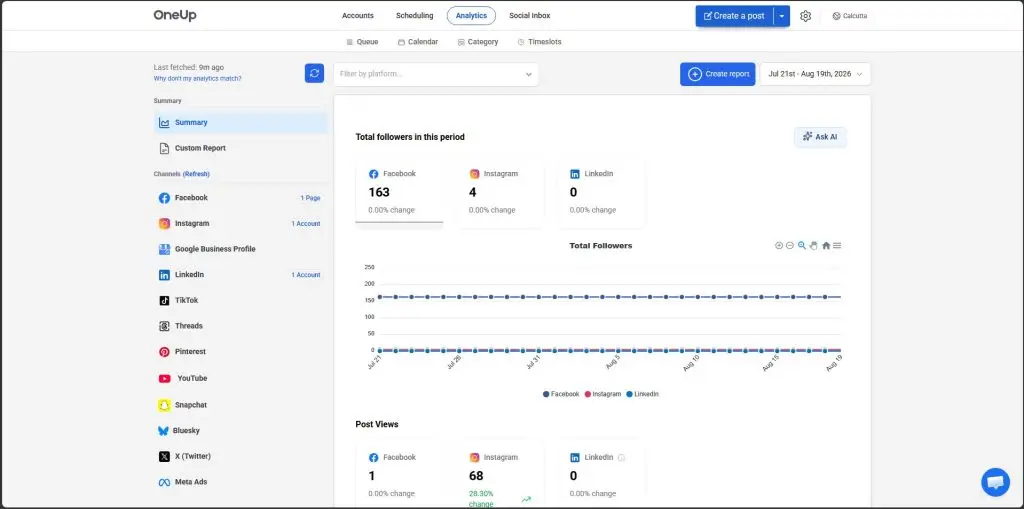Image resolution: width=1024 pixels, height=509 pixels.
Task: Open the Filter by platform dropdown
Action: click(x=436, y=74)
